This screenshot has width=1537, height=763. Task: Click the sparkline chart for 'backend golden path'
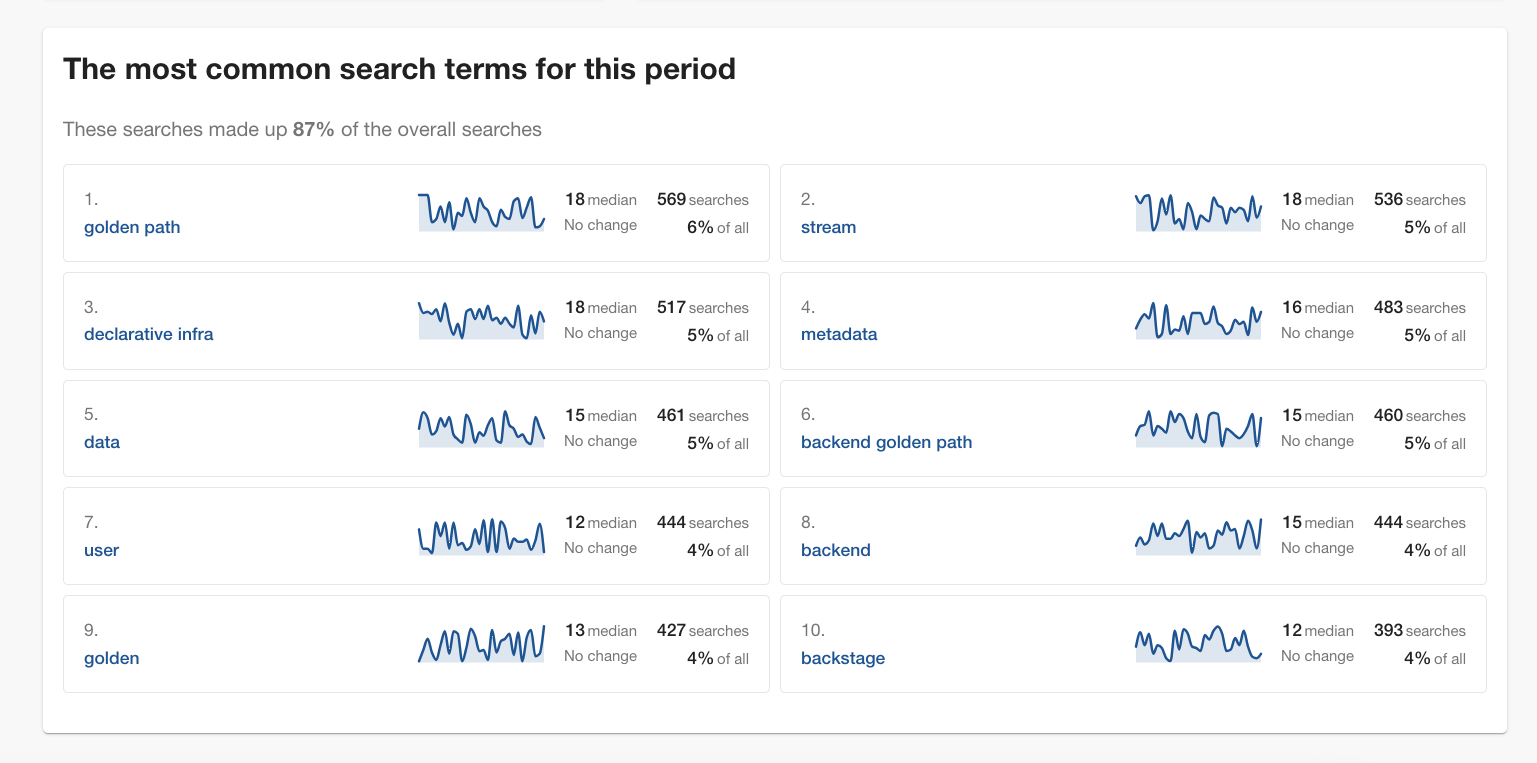[1198, 428]
